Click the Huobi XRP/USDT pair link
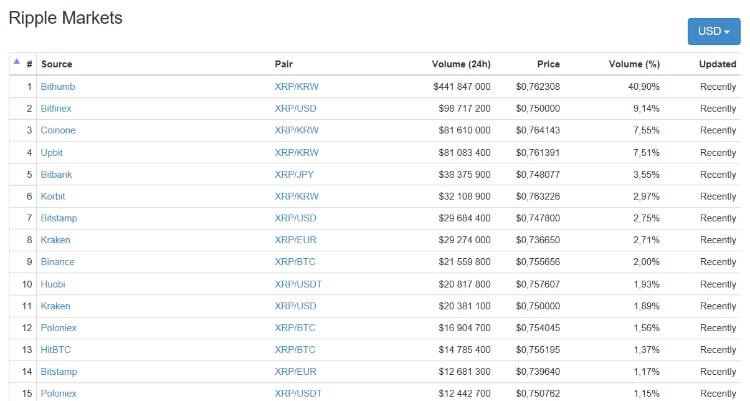This screenshot has width=750, height=401. coord(296,284)
